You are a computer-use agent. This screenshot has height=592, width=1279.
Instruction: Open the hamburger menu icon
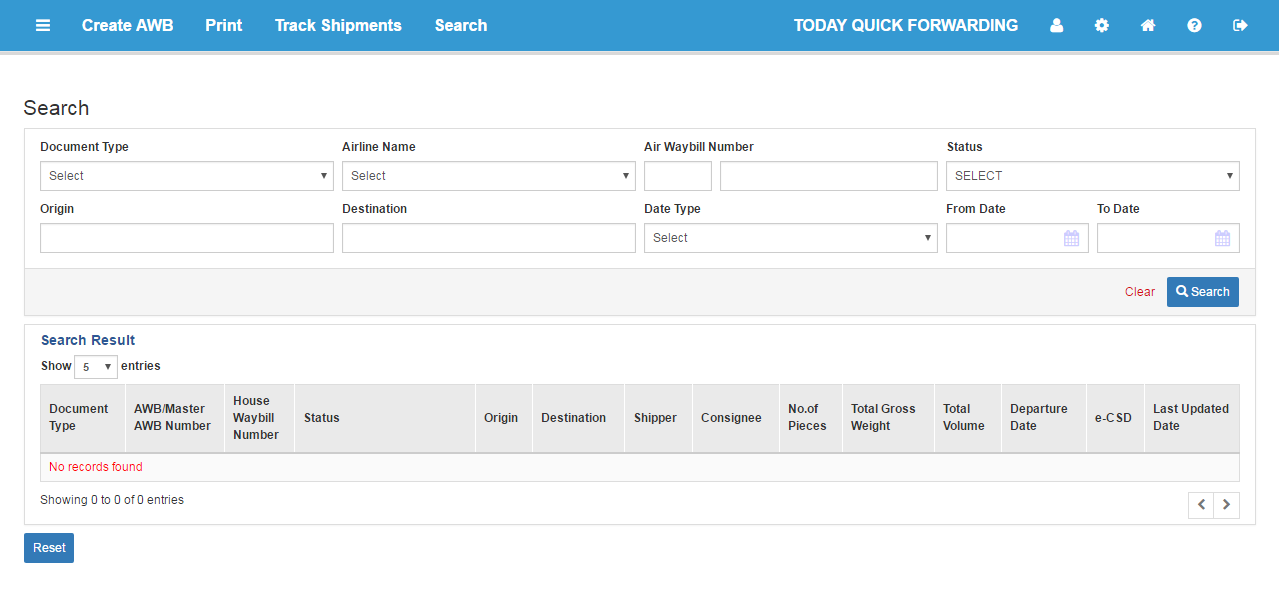point(43,25)
